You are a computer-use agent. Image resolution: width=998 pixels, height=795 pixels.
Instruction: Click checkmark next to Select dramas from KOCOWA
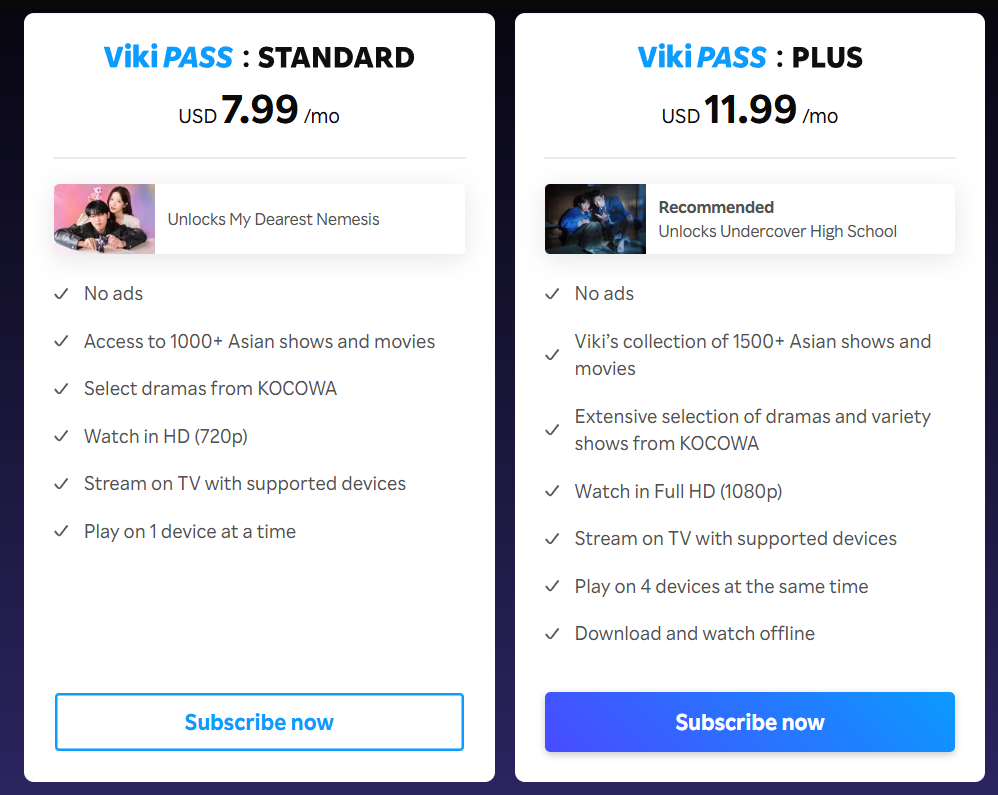[61, 388]
